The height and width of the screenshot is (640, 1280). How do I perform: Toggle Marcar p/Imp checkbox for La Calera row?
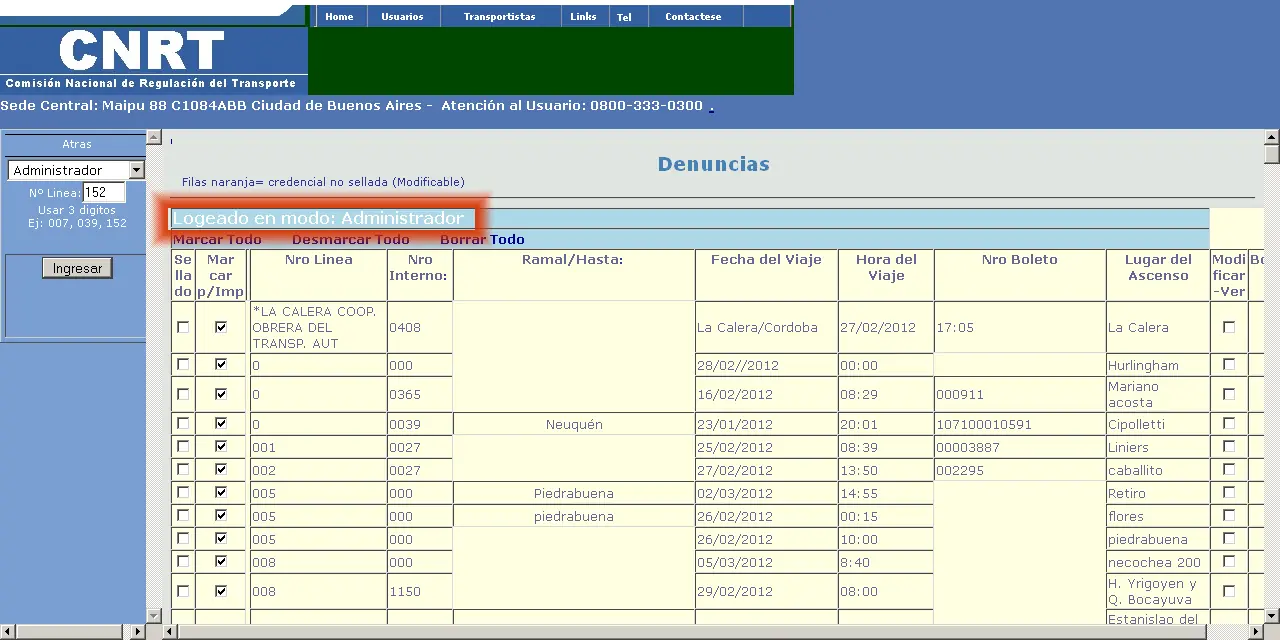coord(221,327)
